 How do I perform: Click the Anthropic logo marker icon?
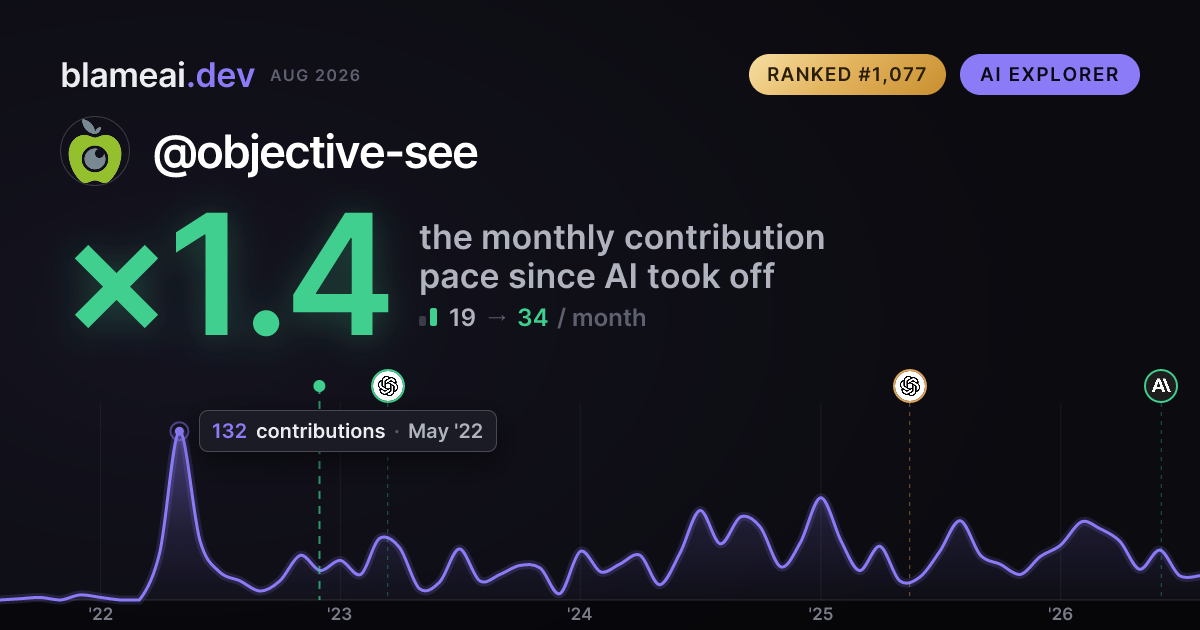pos(1161,385)
